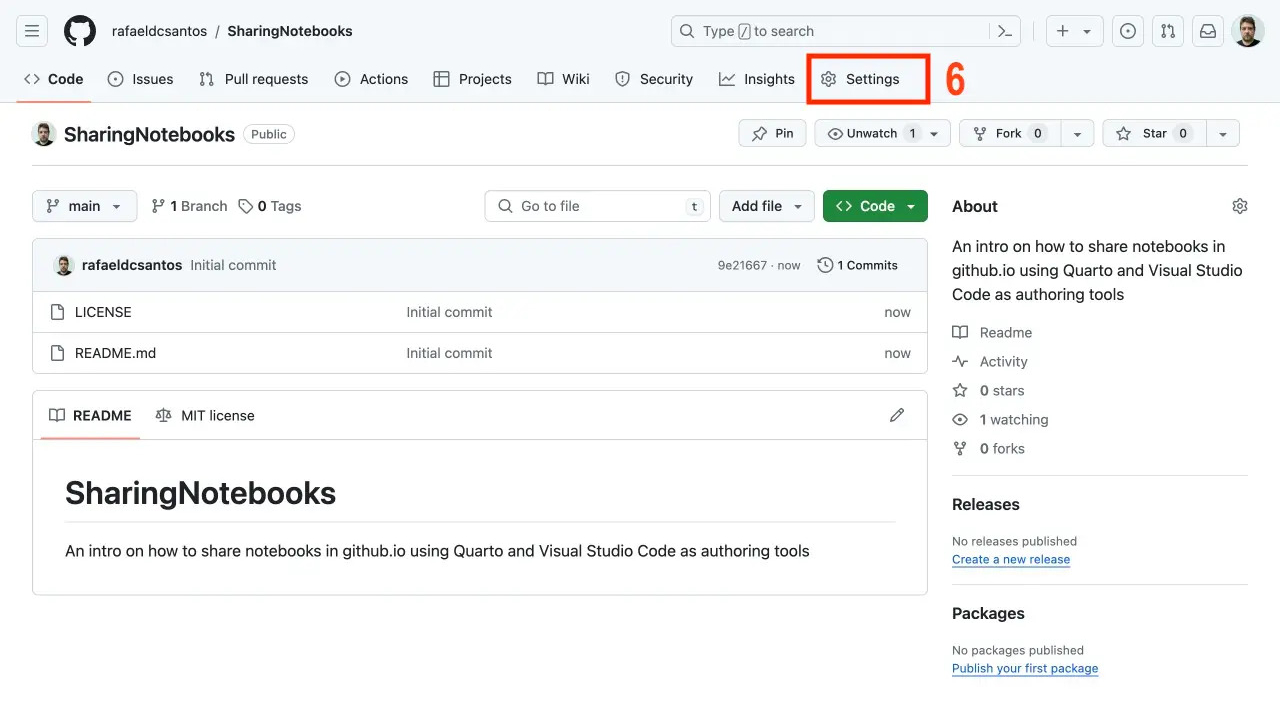Click the commit author avatar
The image size is (1280, 720).
[64, 265]
